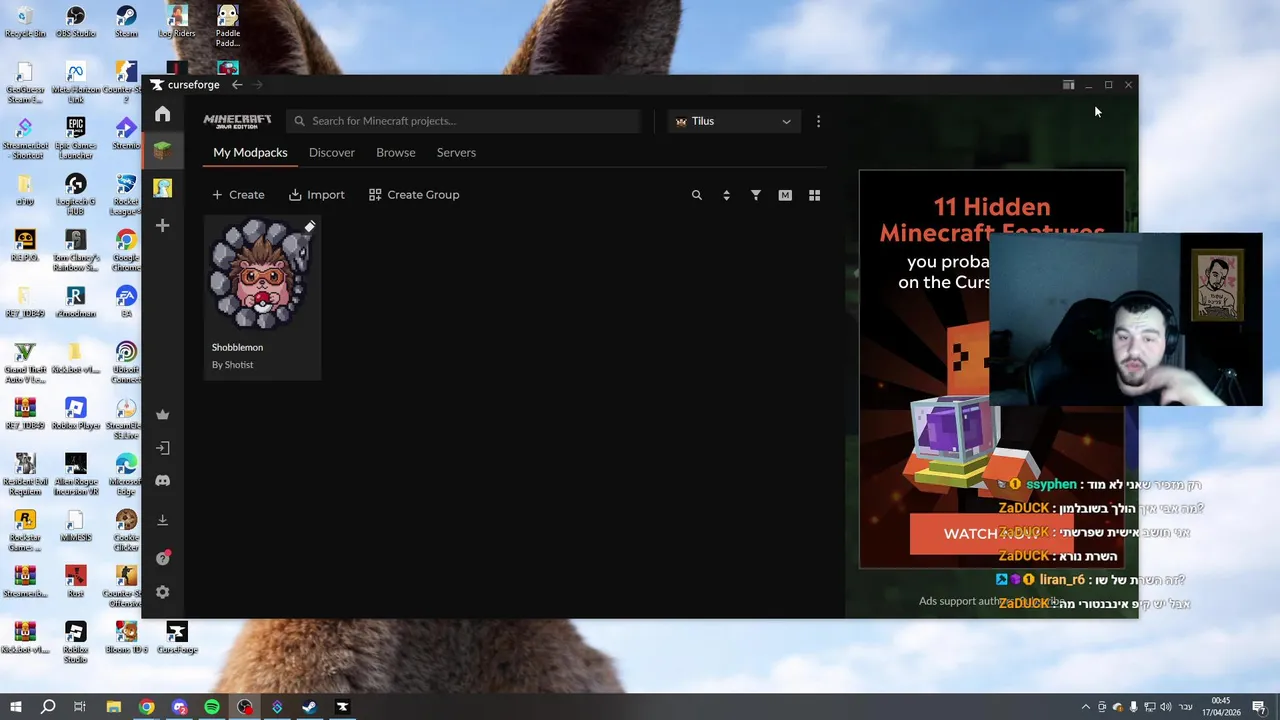Select the dinosaur game icon in sidebar
This screenshot has width=1280, height=720.
pyautogui.click(x=162, y=188)
